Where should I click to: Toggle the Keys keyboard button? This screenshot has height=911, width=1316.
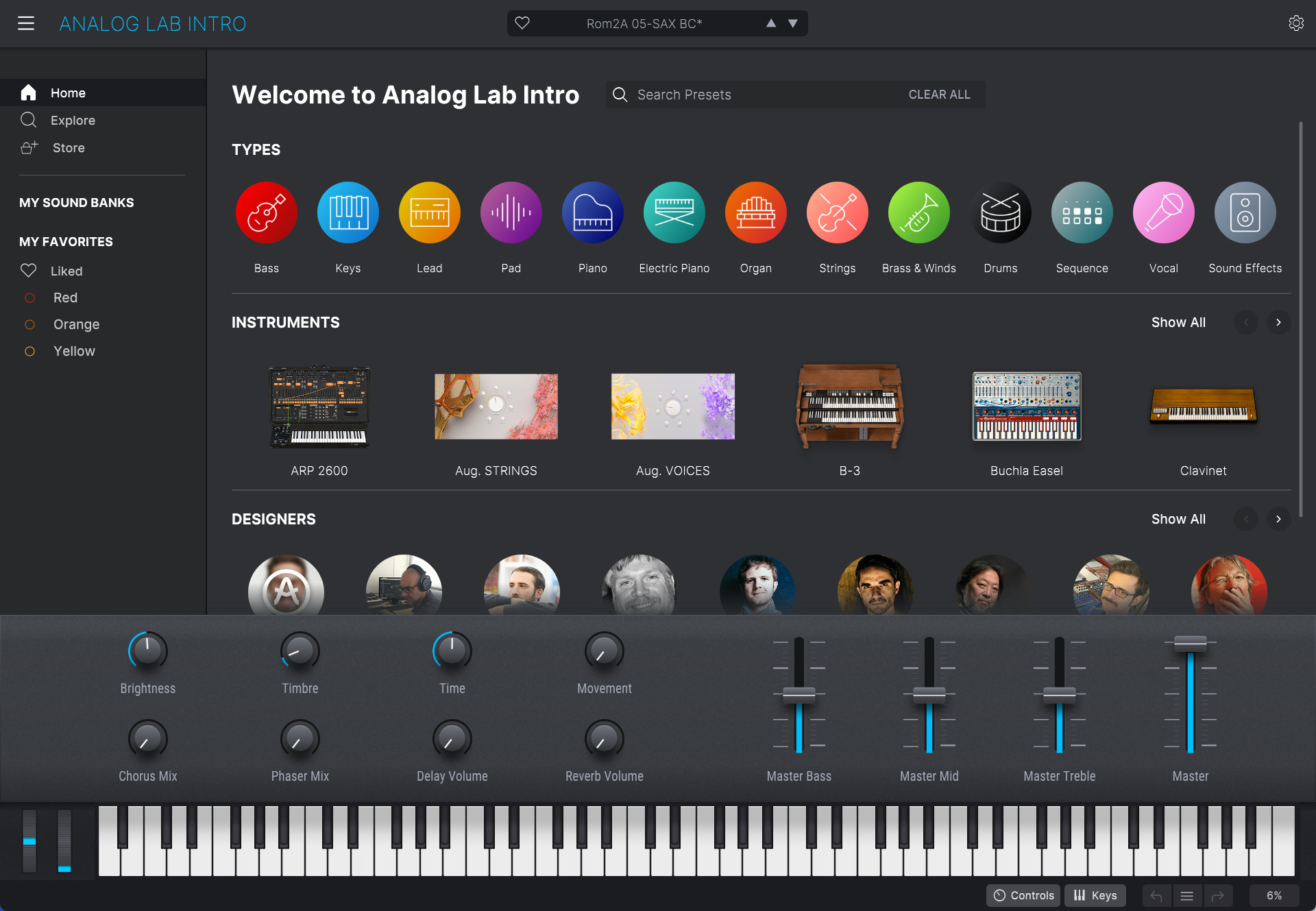coord(1095,895)
